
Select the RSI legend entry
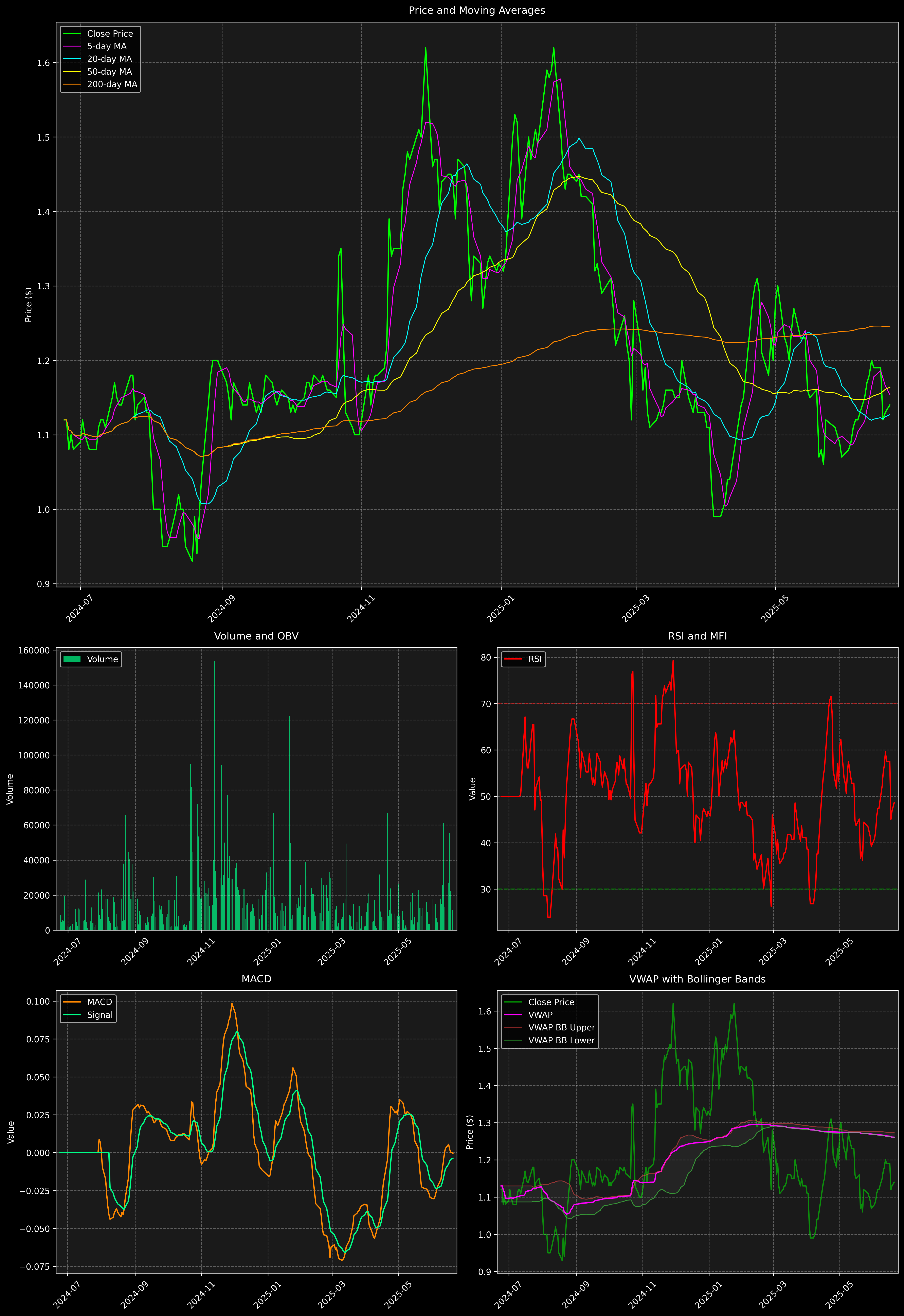(523, 659)
